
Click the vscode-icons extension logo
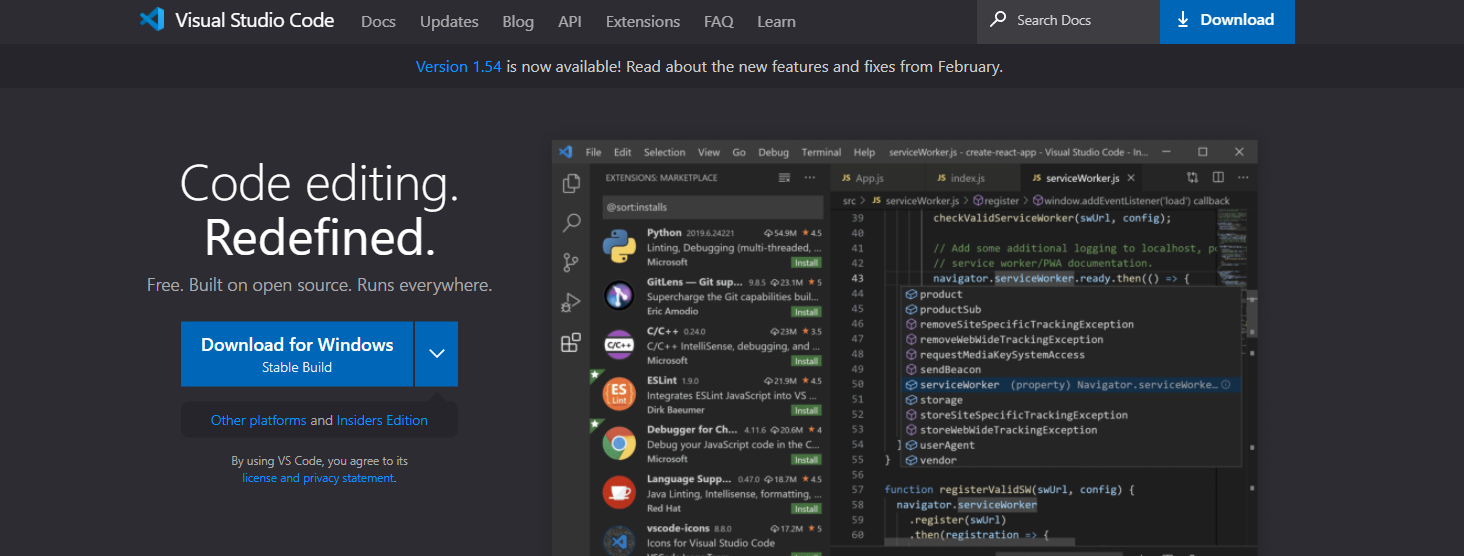coord(619,540)
